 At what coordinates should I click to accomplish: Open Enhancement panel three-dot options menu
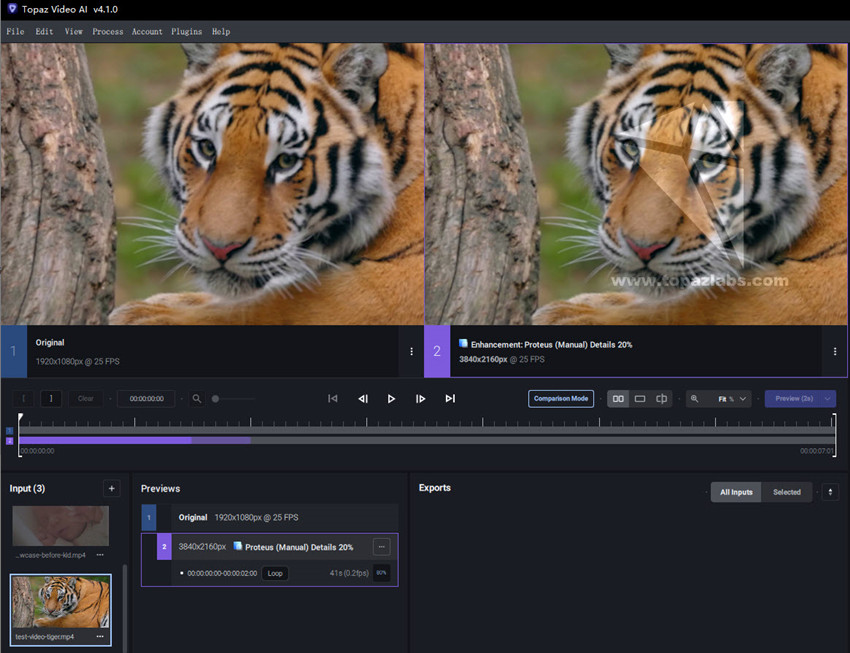coord(835,351)
